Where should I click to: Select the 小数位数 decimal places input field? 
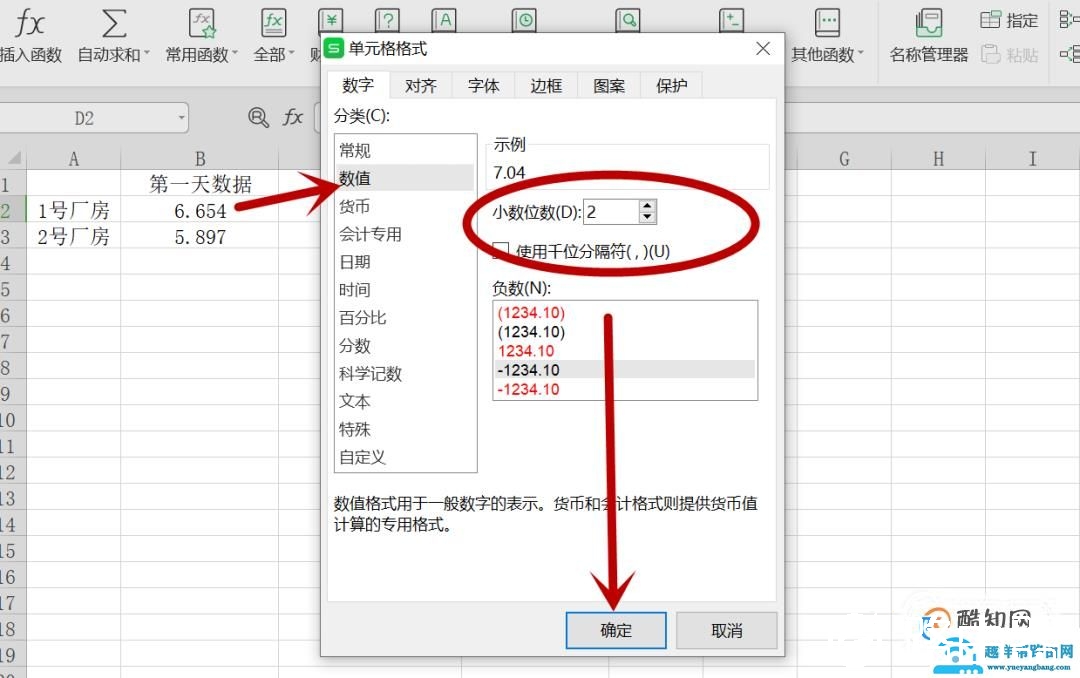click(611, 212)
